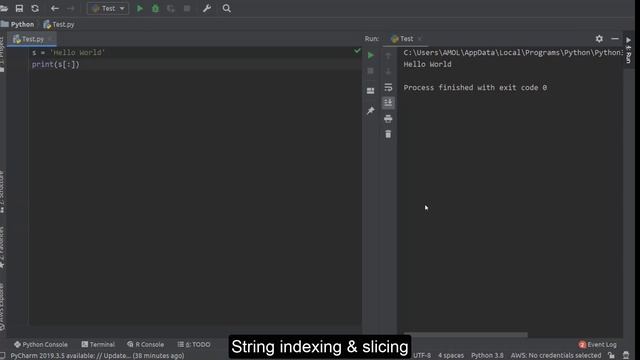Open the Event Log
The image size is (640, 360).
(x=598, y=344)
